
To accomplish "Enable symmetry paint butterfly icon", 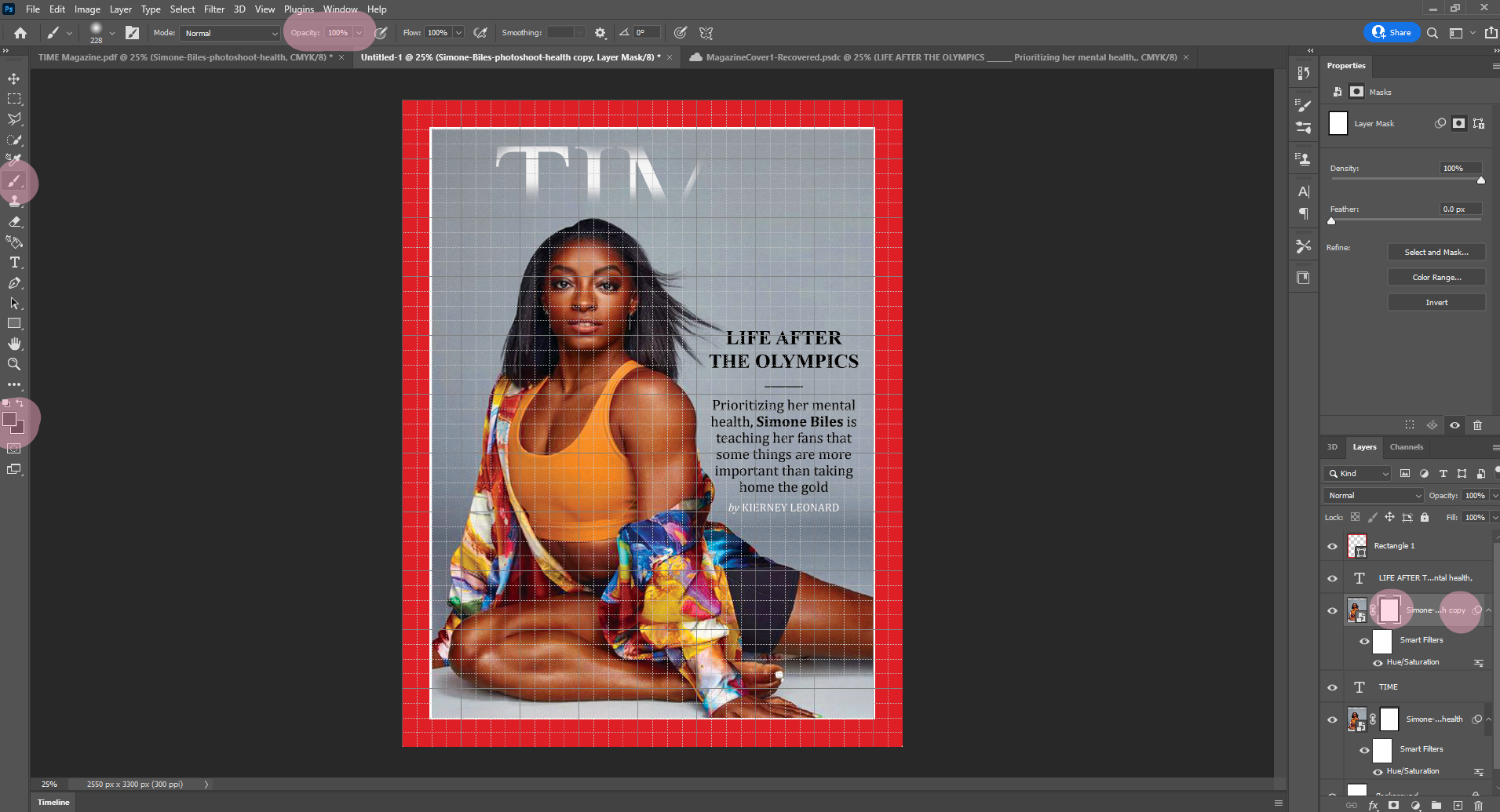I will pyautogui.click(x=706, y=33).
